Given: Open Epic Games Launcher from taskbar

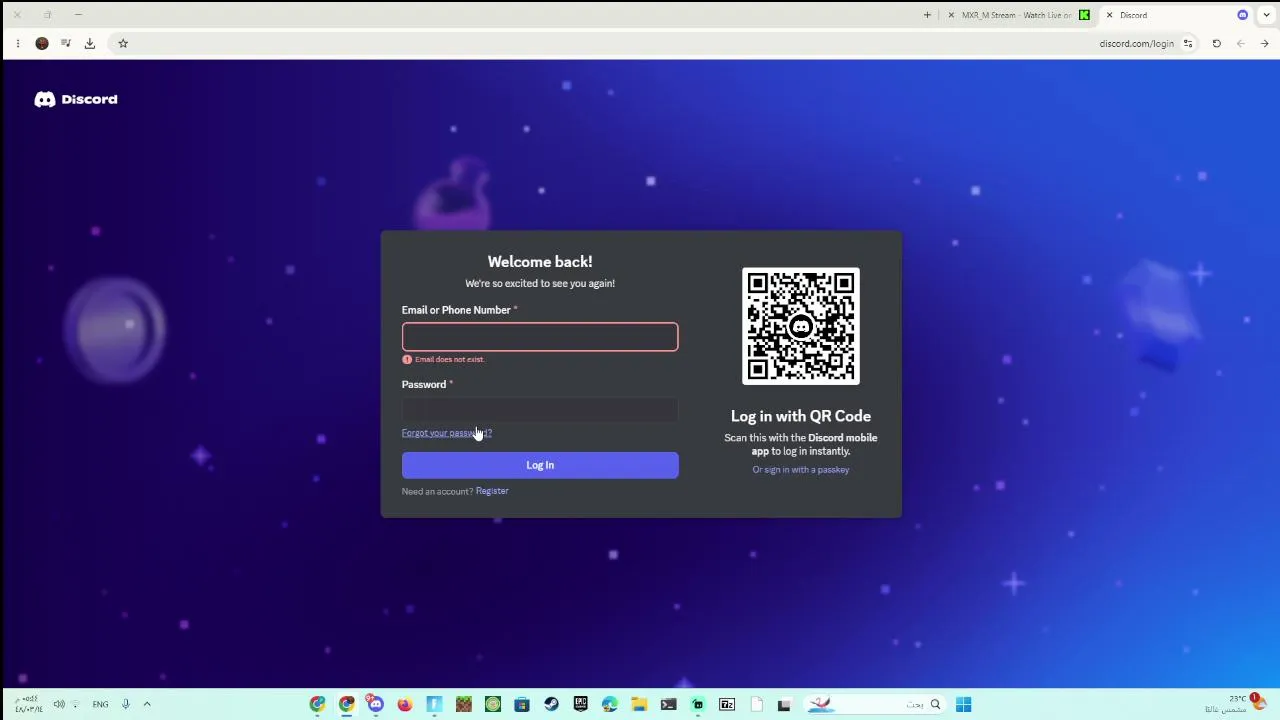Looking at the screenshot, I should [x=580, y=704].
